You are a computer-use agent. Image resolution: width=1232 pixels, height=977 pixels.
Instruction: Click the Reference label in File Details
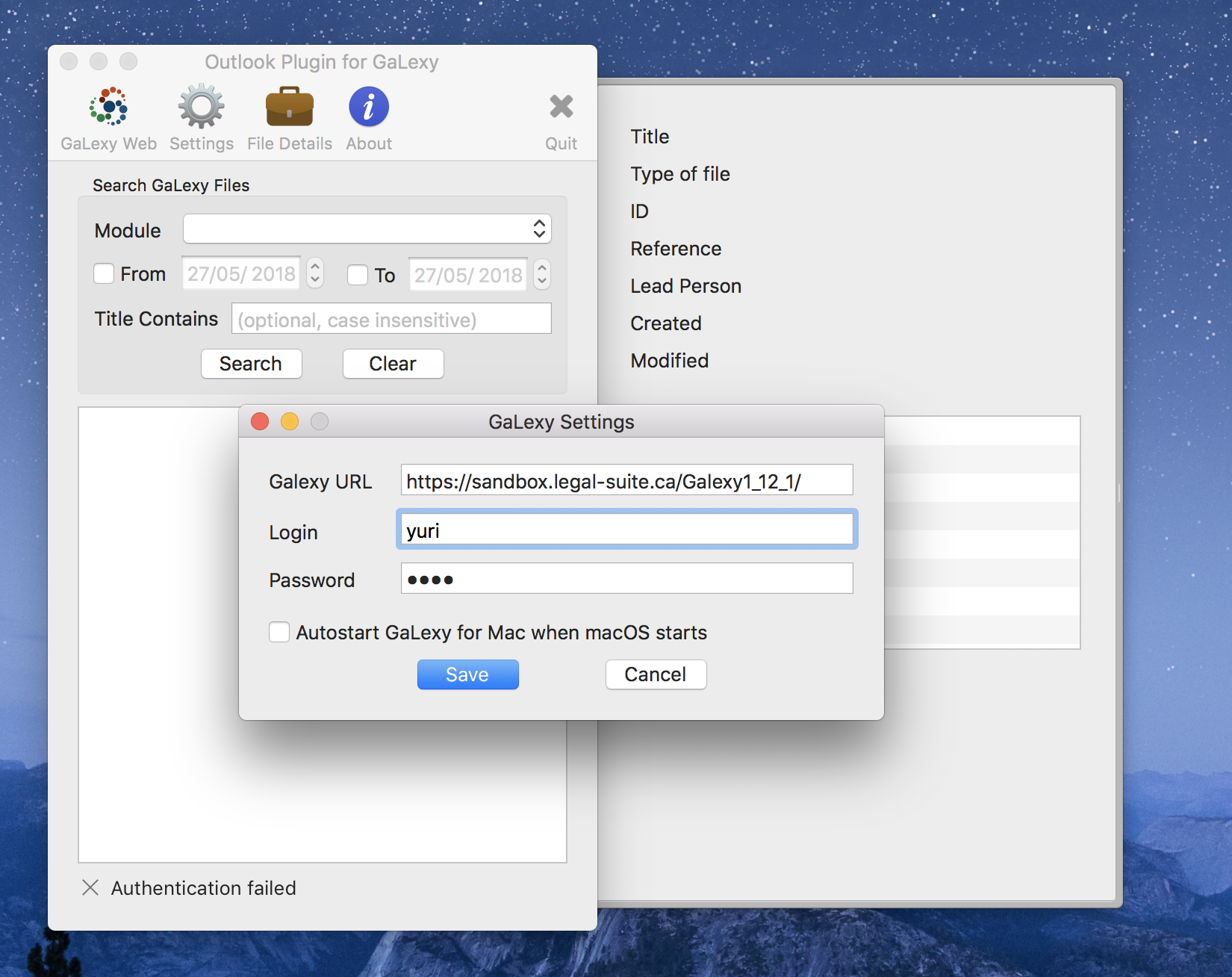pyautogui.click(x=676, y=249)
